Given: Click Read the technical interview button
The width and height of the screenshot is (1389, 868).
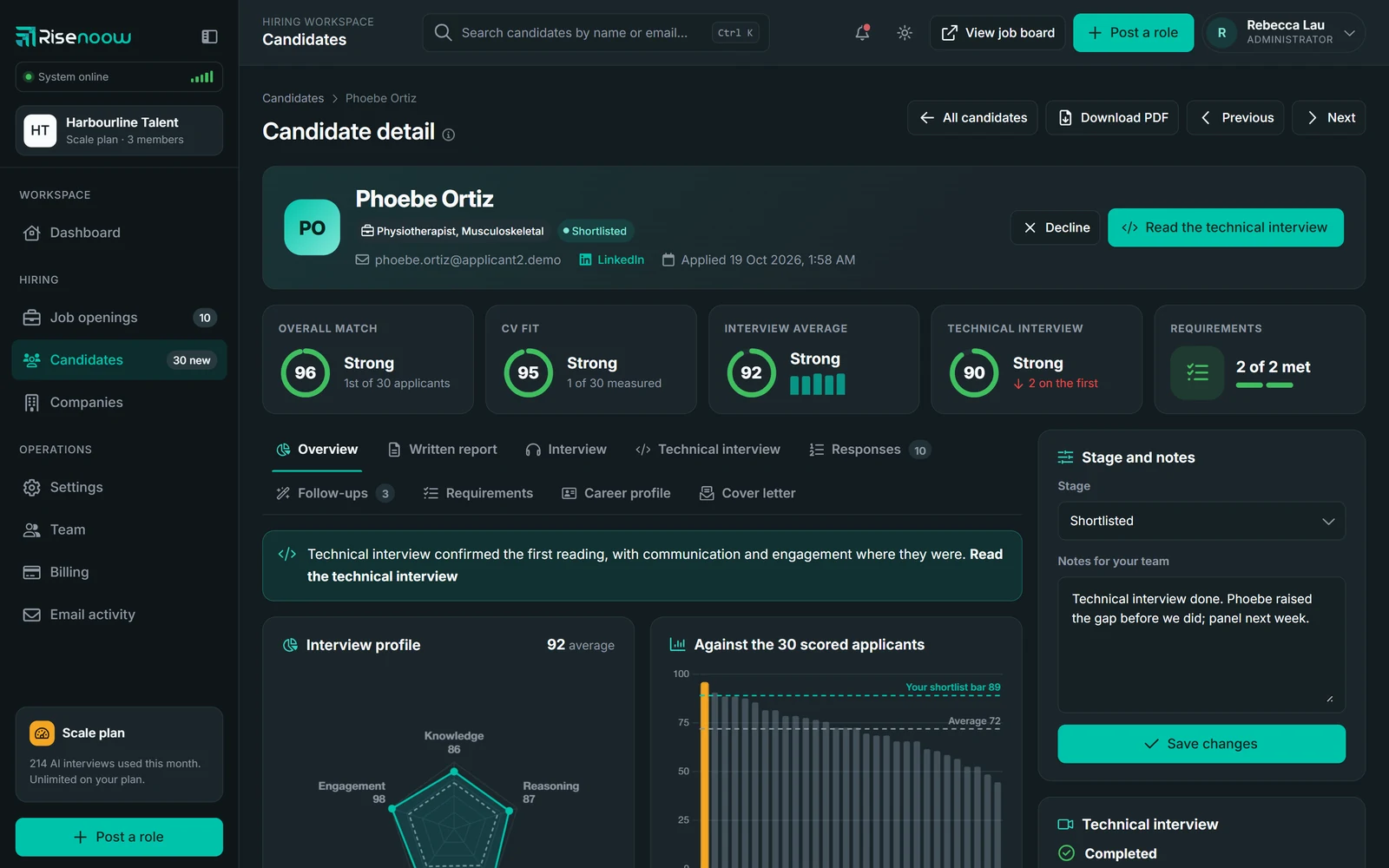Looking at the screenshot, I should [1226, 227].
